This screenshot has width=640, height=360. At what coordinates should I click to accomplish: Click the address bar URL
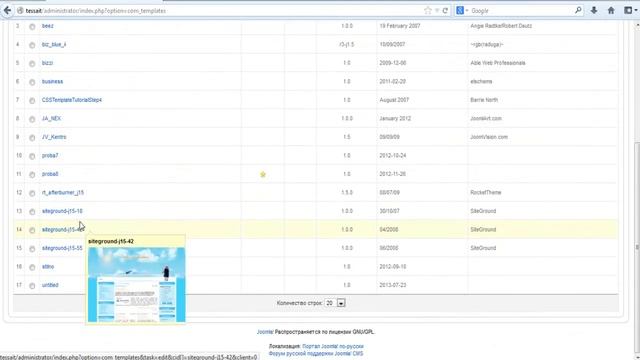[x=96, y=11]
